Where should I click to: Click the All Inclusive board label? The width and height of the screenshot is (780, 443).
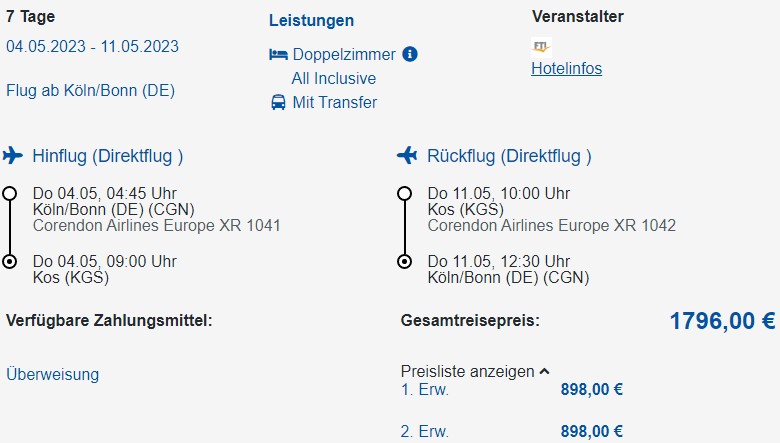pyautogui.click(x=334, y=78)
